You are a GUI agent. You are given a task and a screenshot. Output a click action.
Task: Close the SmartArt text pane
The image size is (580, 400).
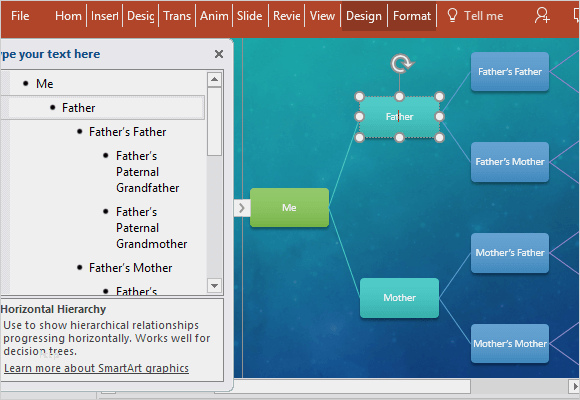(219, 54)
